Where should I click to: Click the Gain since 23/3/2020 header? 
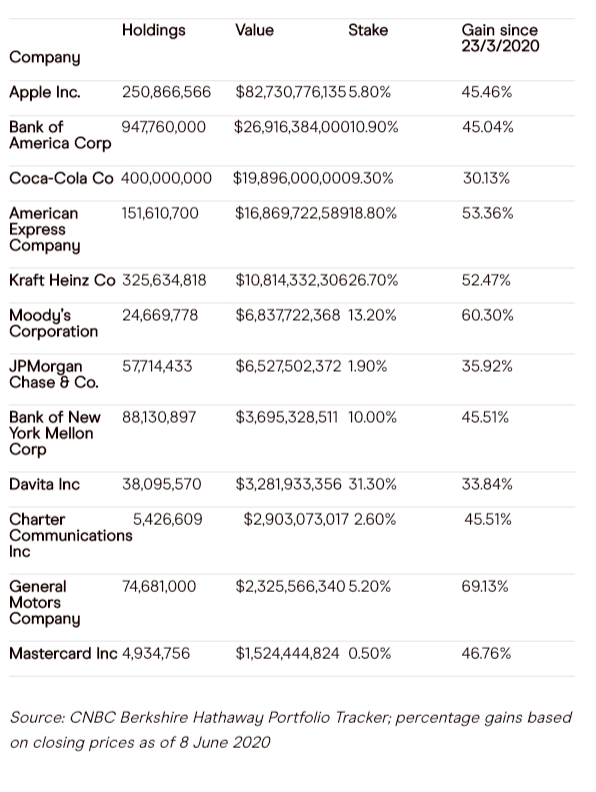(500, 38)
